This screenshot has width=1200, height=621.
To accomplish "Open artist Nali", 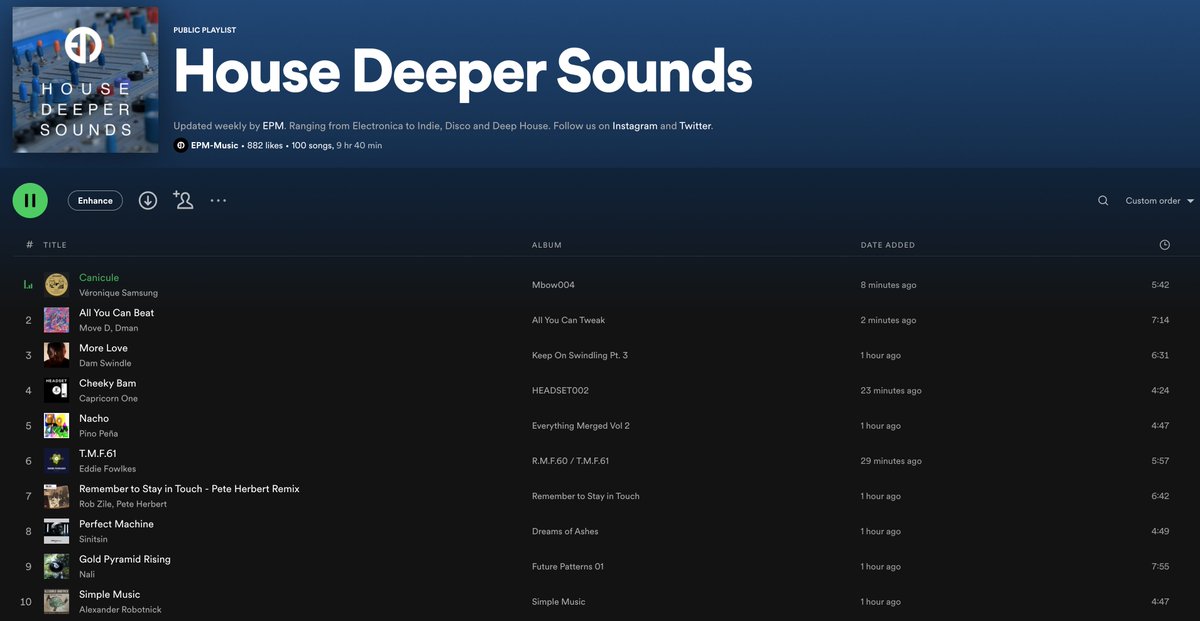I will click(x=85, y=574).
